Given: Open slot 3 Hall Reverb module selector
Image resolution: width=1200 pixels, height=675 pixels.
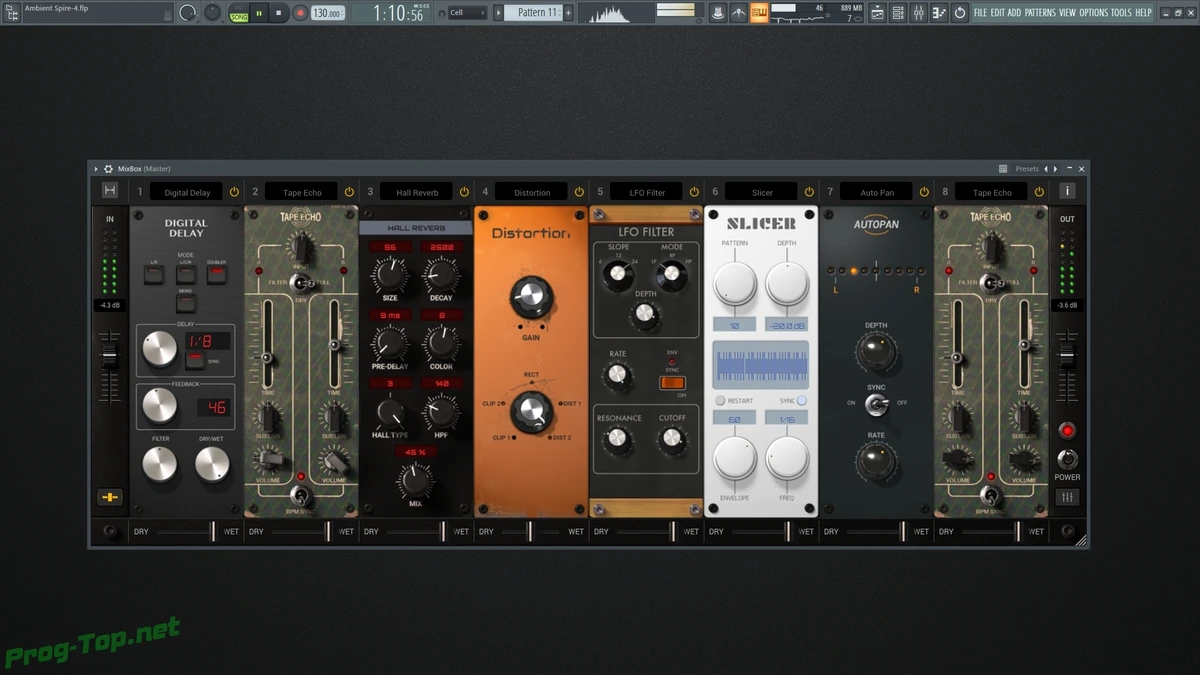Looking at the screenshot, I should point(417,192).
